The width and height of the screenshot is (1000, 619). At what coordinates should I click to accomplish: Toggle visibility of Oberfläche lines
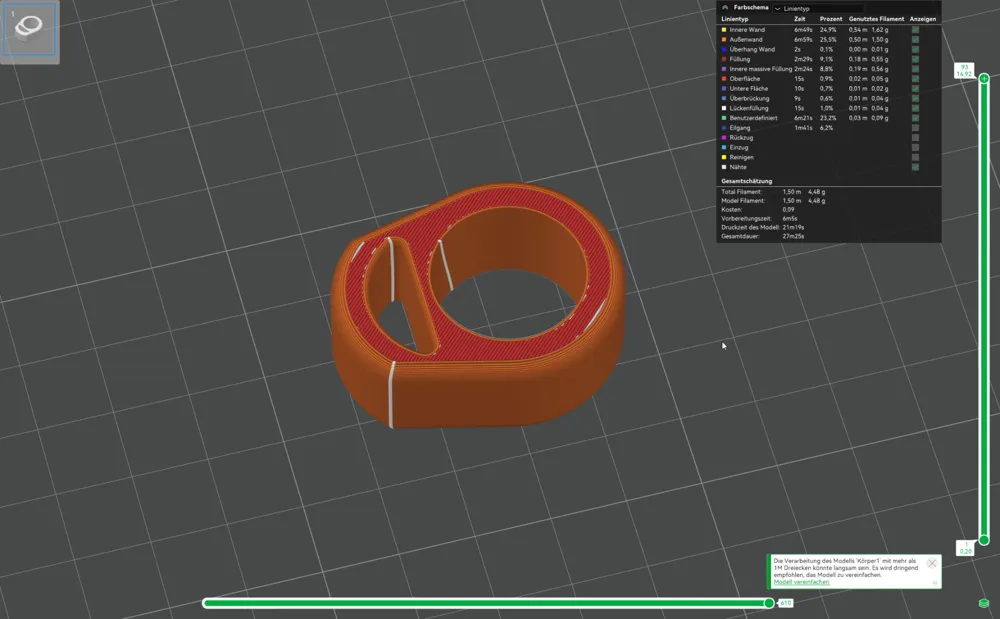click(915, 79)
